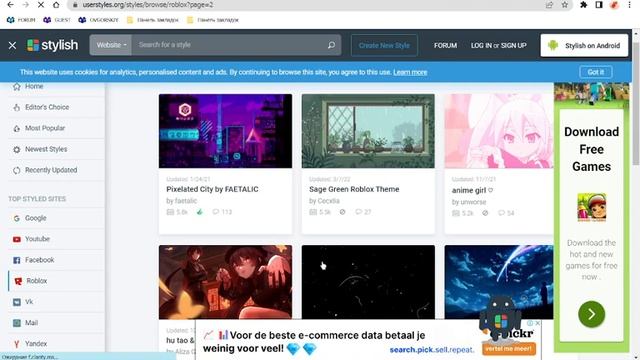This screenshot has height=360, width=640.
Task: Click the green arrow in Download Free Games ad
Action: [x=591, y=314]
